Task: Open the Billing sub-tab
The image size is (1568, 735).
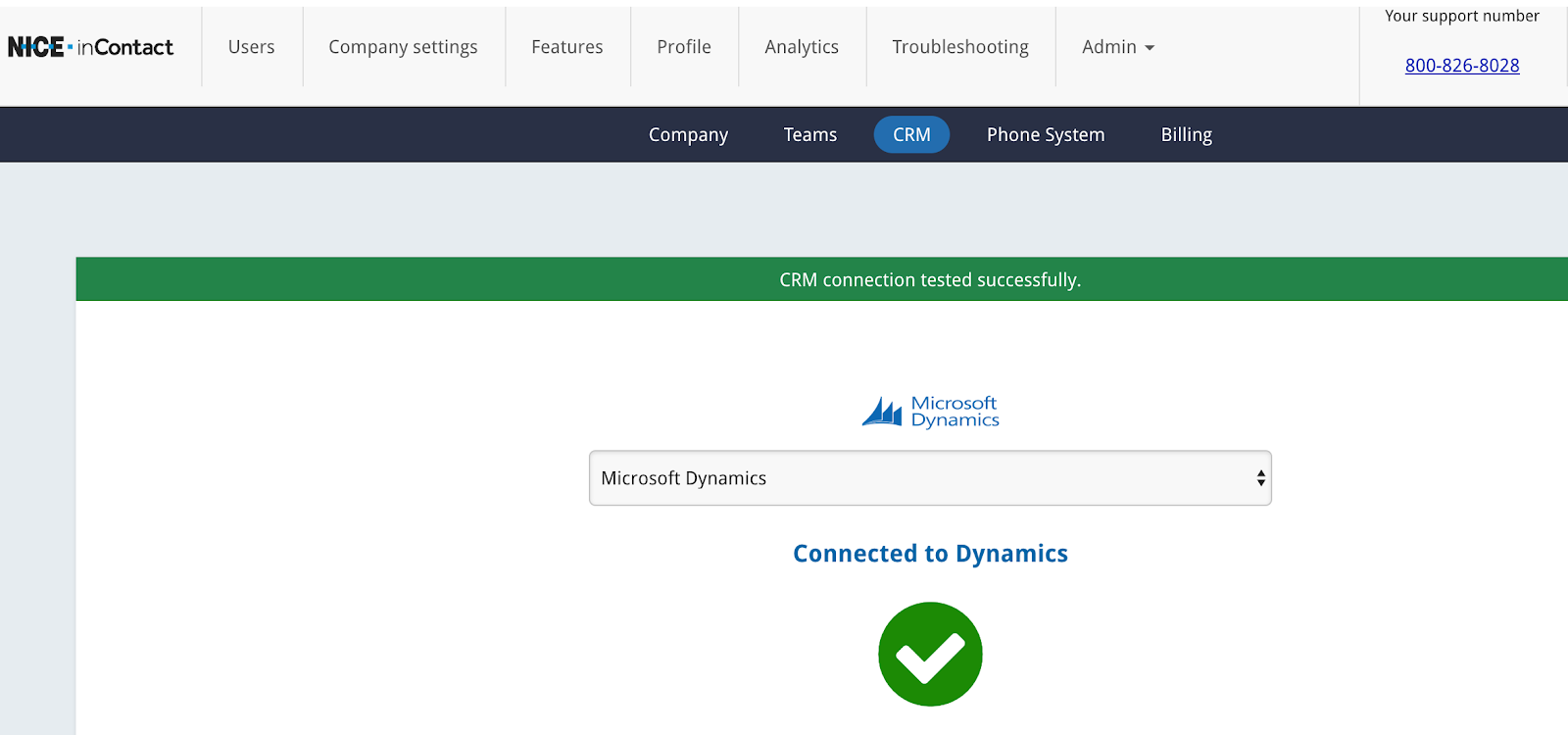Action: pyautogui.click(x=1187, y=135)
